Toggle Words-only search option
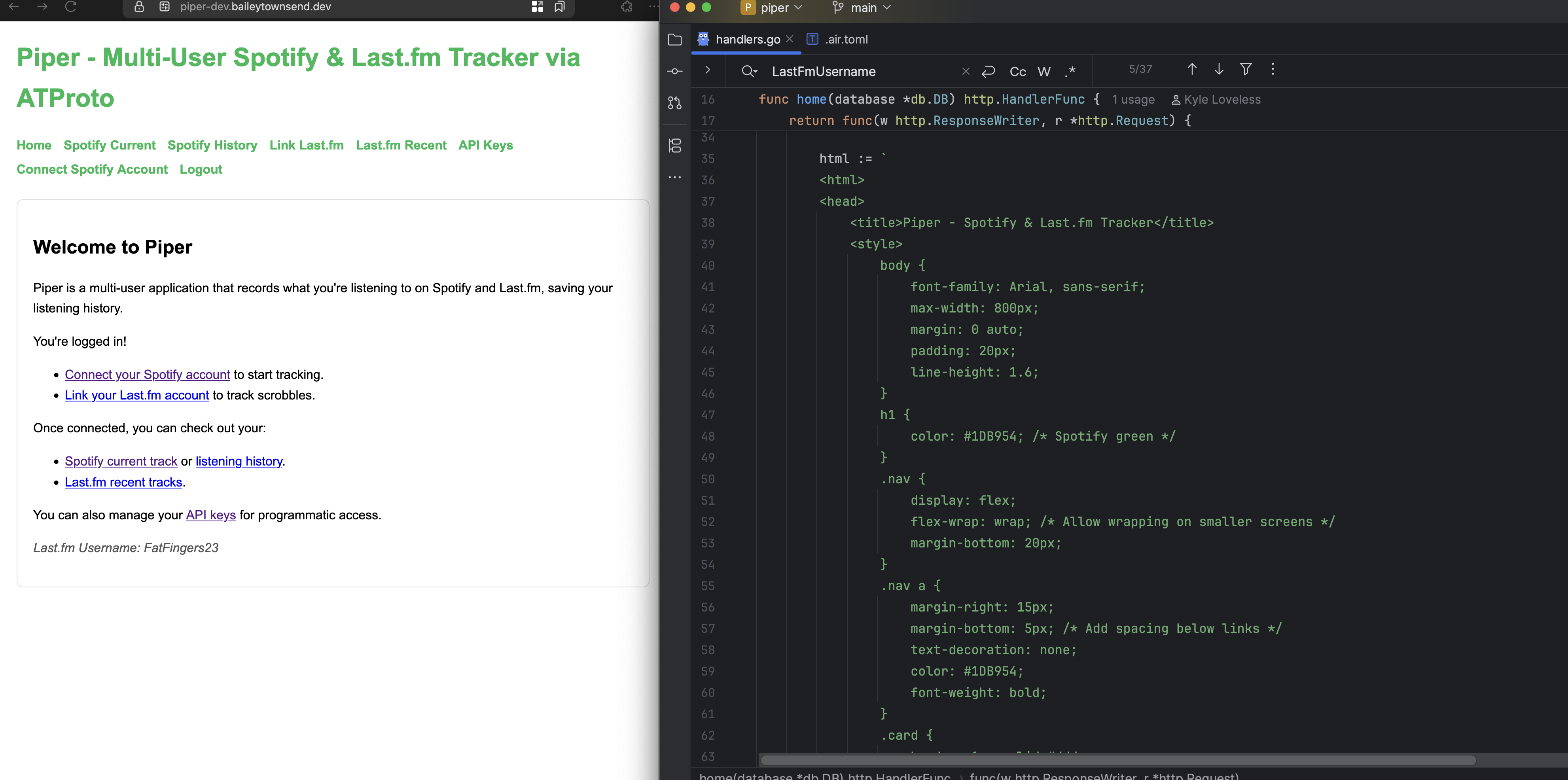 pos(1044,72)
